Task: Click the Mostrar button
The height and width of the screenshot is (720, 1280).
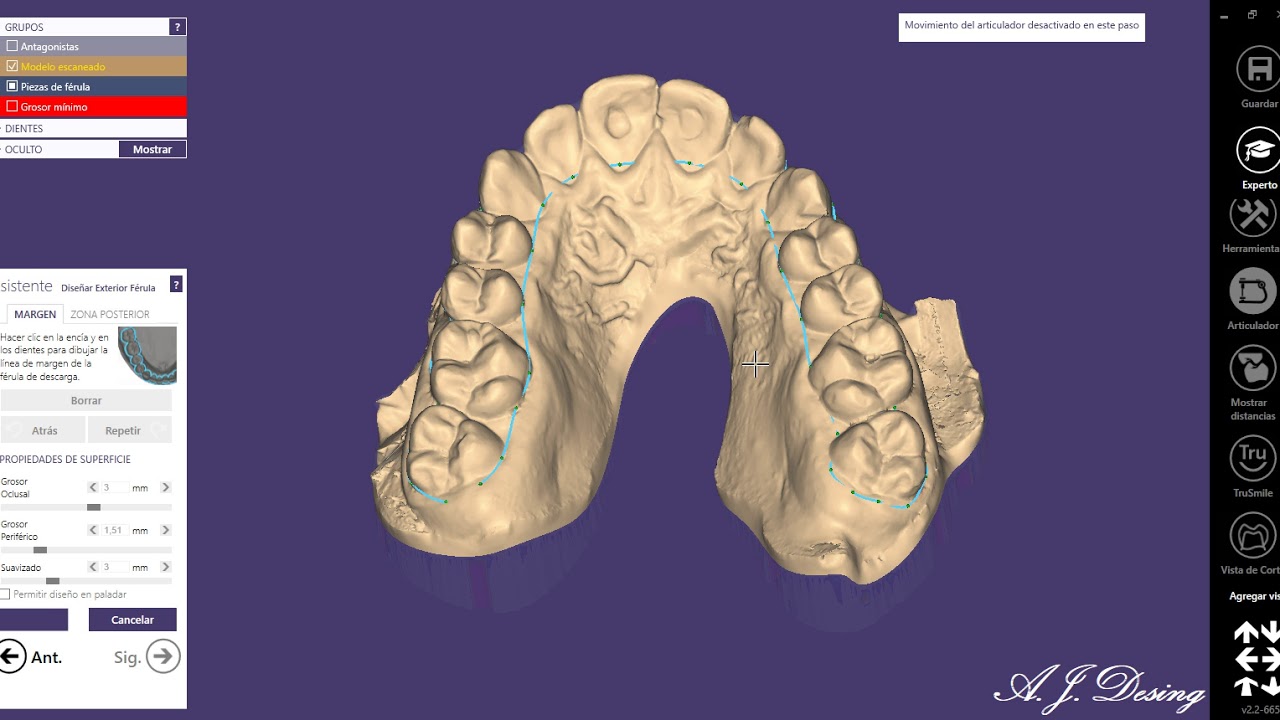Action: pyautogui.click(x=152, y=149)
